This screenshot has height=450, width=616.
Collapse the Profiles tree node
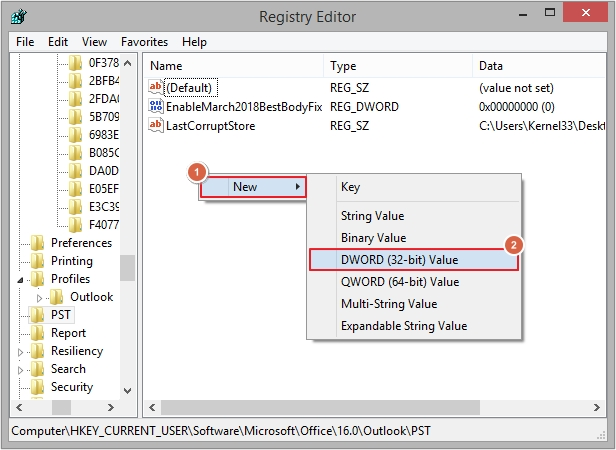(x=20, y=280)
